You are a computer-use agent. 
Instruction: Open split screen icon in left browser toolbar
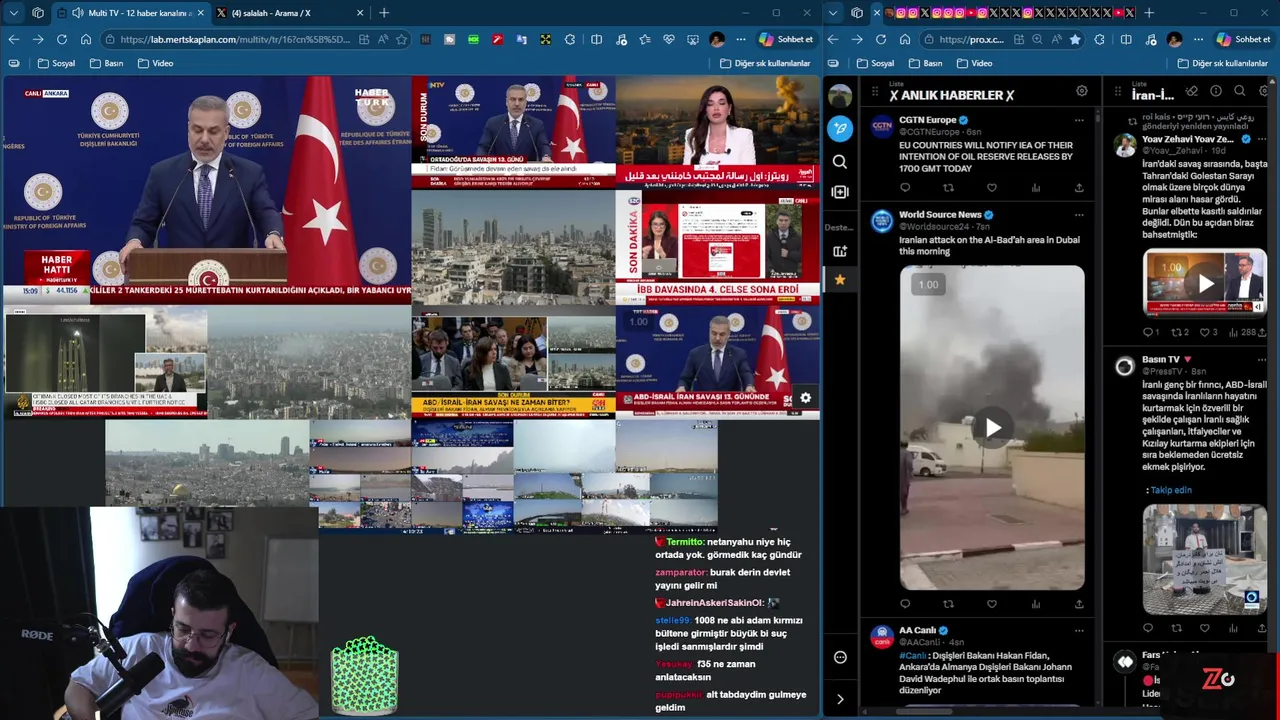tap(596, 39)
